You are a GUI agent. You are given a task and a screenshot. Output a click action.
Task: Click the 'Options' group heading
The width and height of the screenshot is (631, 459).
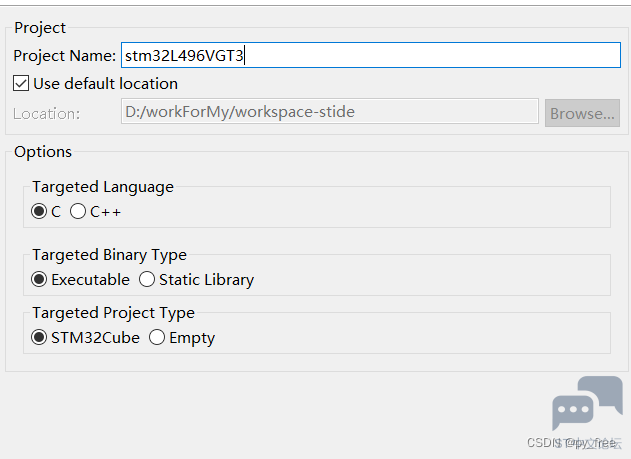point(43,152)
